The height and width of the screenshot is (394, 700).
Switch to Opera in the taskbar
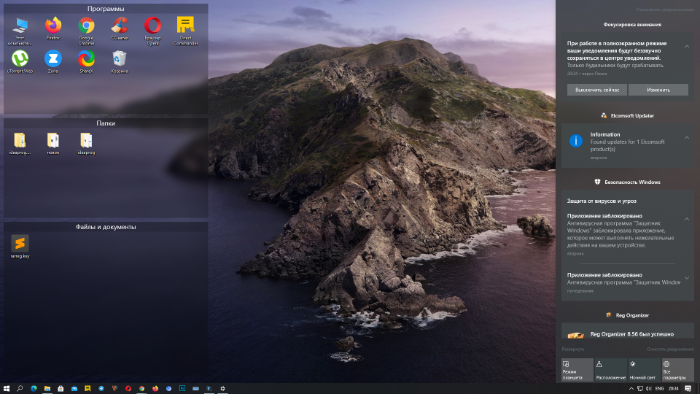(128, 389)
